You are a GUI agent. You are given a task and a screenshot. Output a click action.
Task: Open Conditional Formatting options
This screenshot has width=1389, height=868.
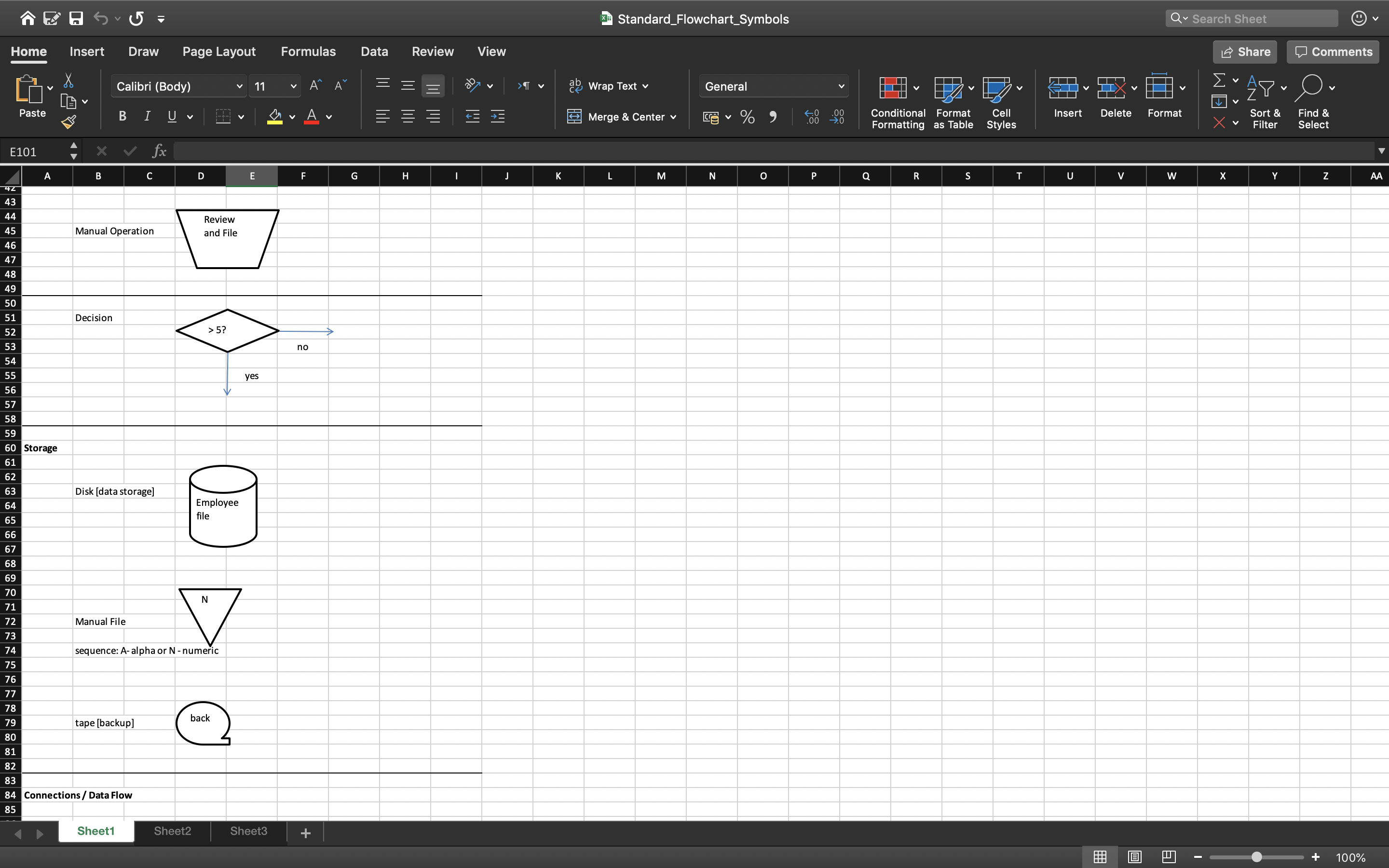(x=897, y=102)
